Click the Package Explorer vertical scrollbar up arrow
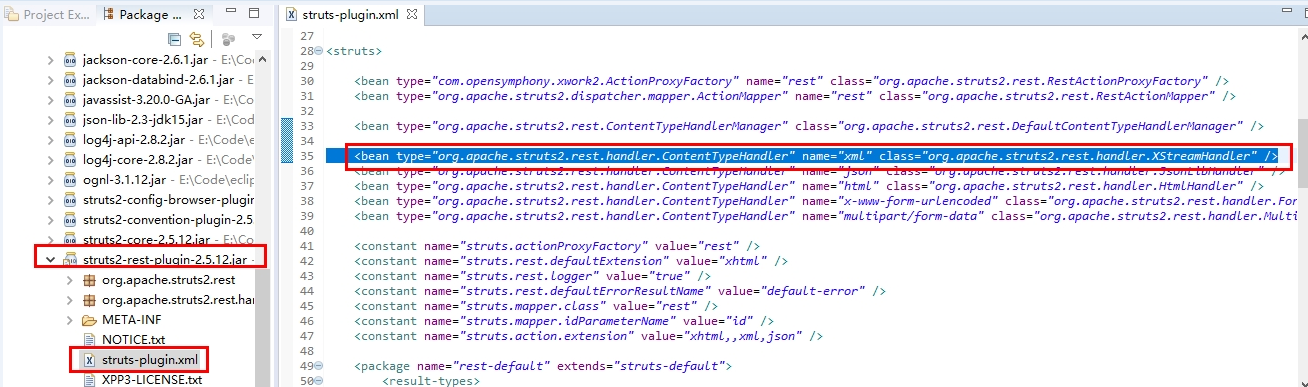Image resolution: width=1308 pixels, height=387 pixels. point(261,57)
